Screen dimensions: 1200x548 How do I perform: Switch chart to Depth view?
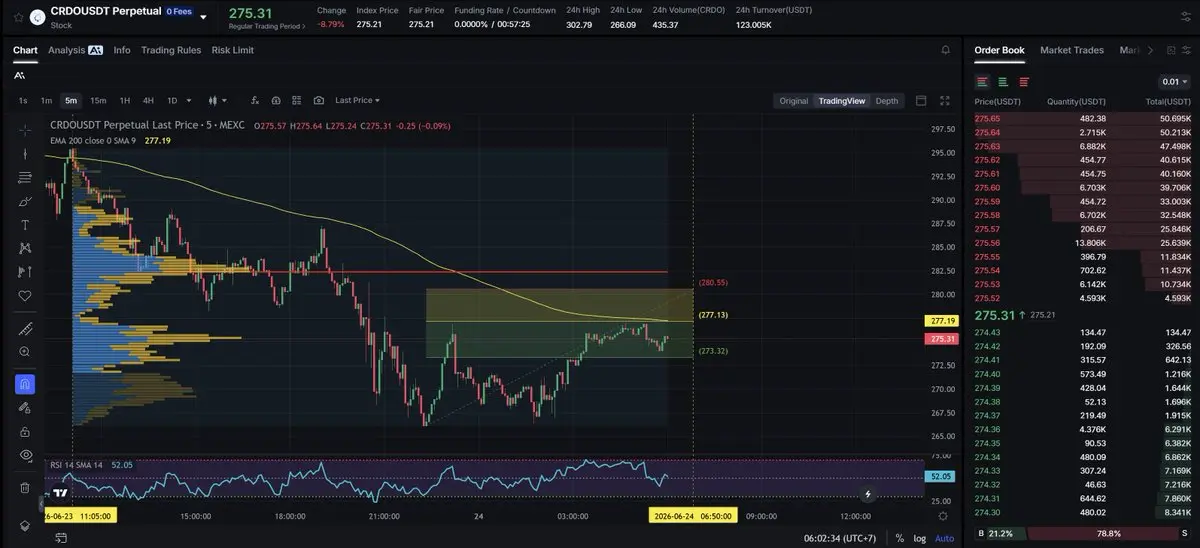coord(887,101)
